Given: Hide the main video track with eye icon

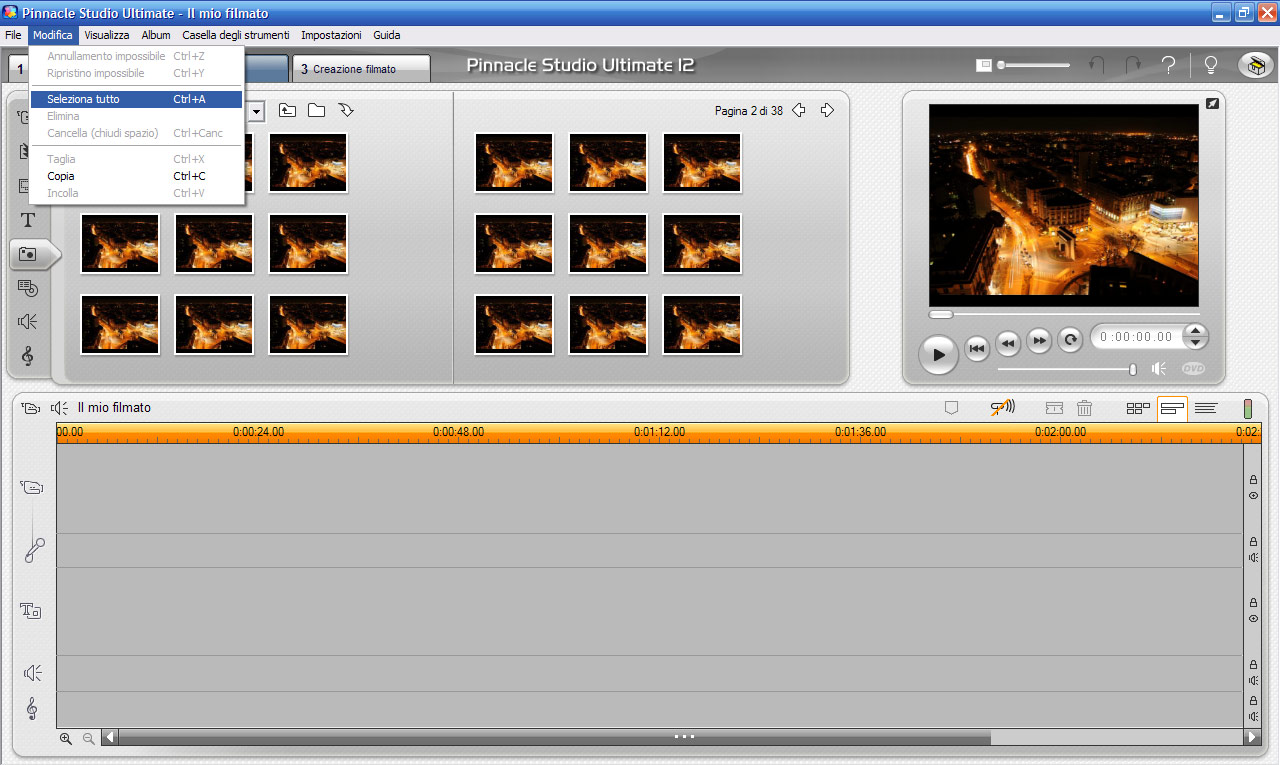Looking at the screenshot, I should (x=1253, y=496).
